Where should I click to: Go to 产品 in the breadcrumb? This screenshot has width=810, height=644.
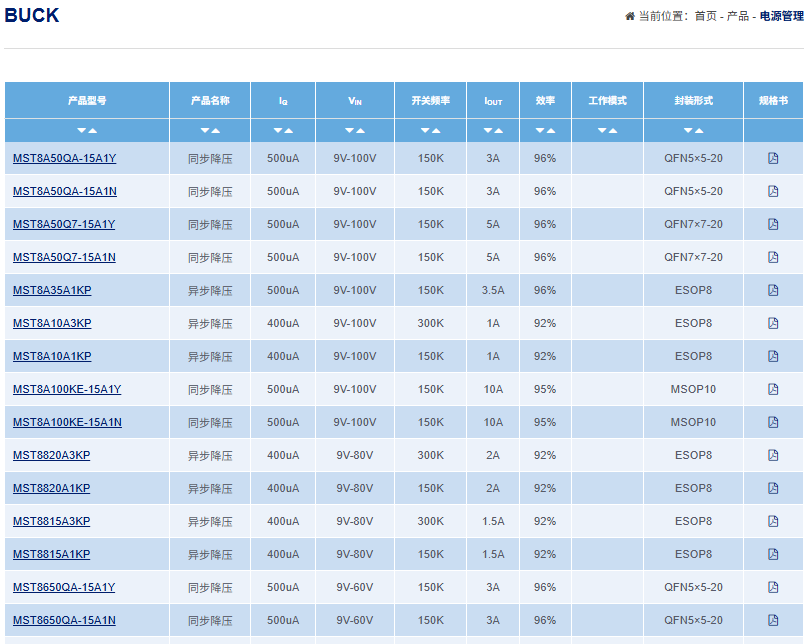coord(738,17)
